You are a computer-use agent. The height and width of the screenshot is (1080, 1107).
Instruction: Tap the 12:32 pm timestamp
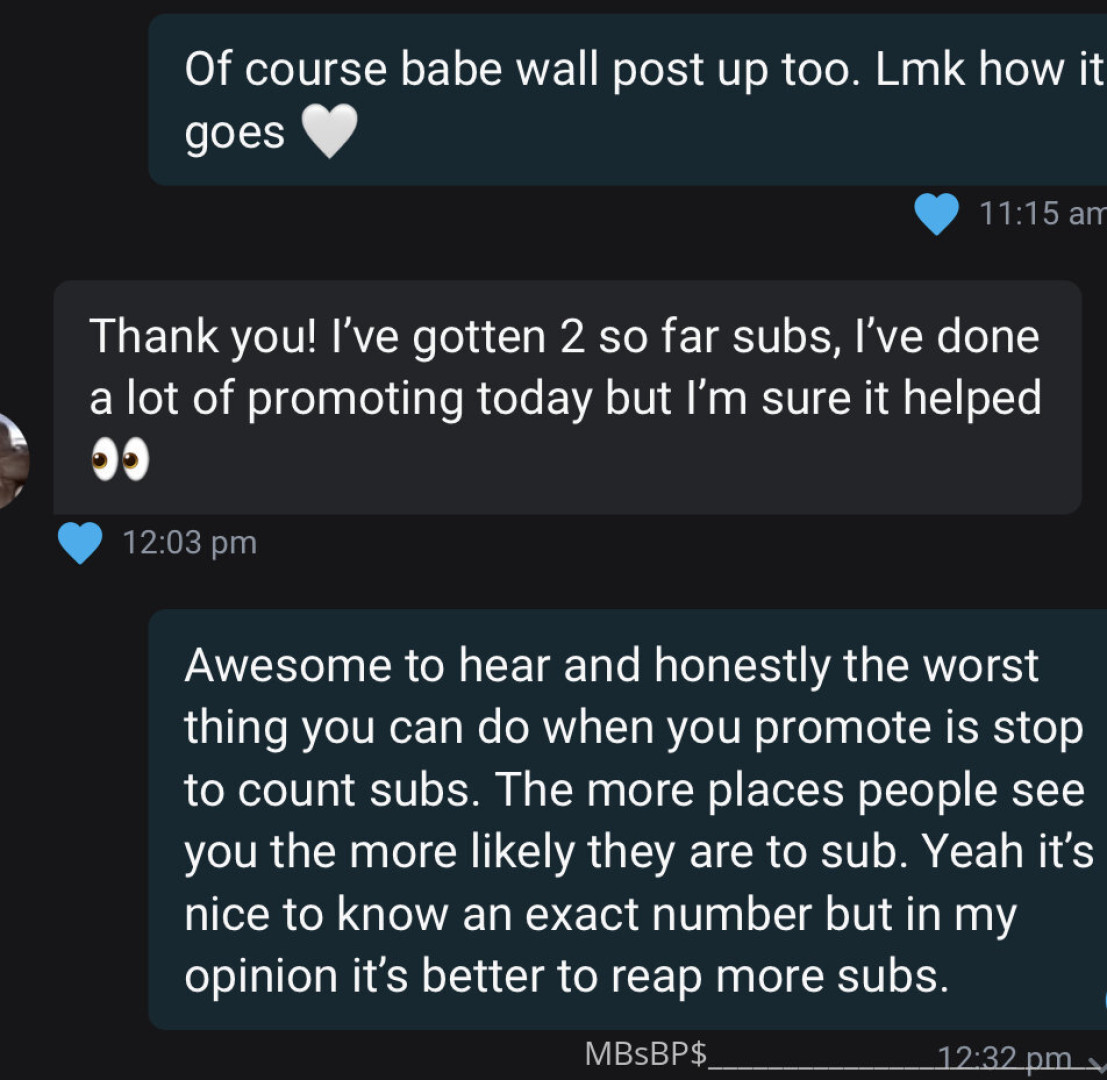[1003, 1058]
